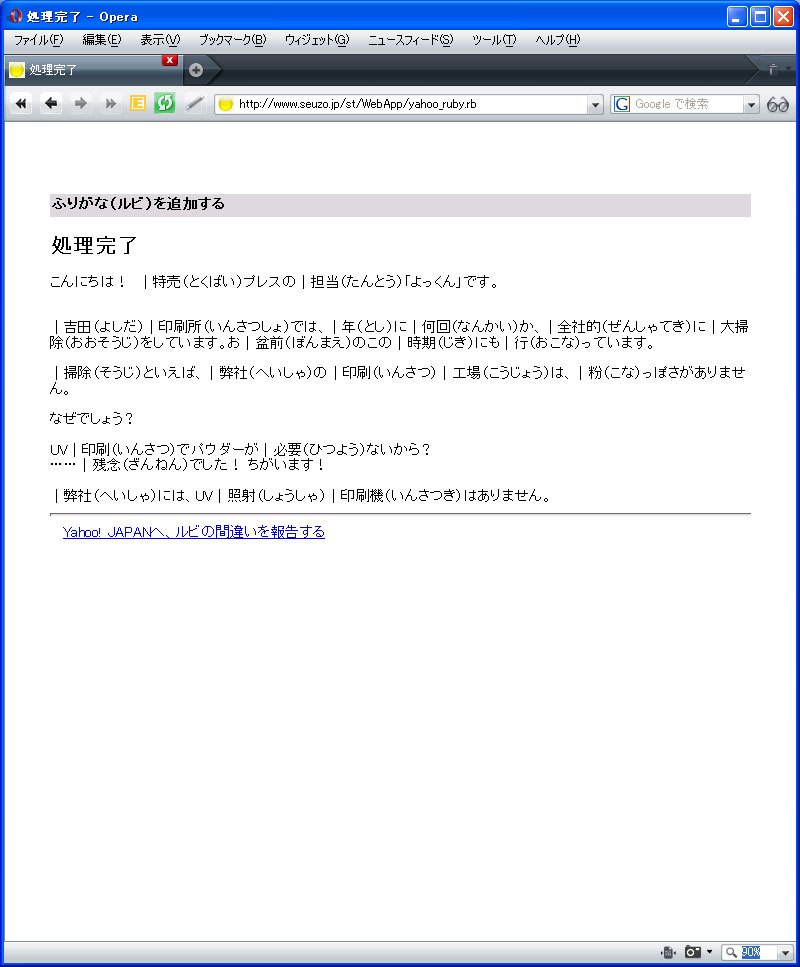This screenshot has width=800, height=967.
Task: Maximize the Opera window
Action: [760, 17]
